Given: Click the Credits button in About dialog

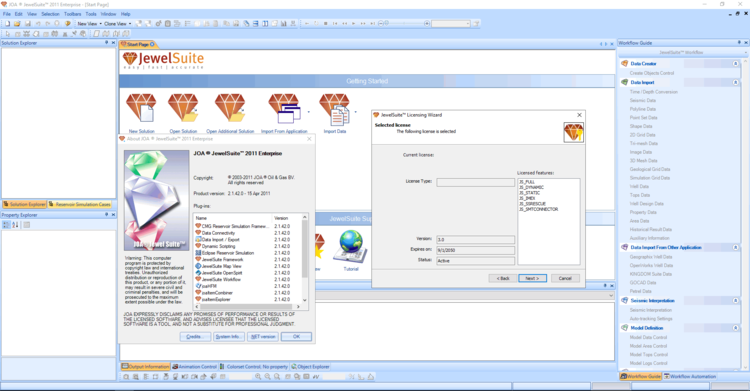Looking at the screenshot, I should [195, 336].
